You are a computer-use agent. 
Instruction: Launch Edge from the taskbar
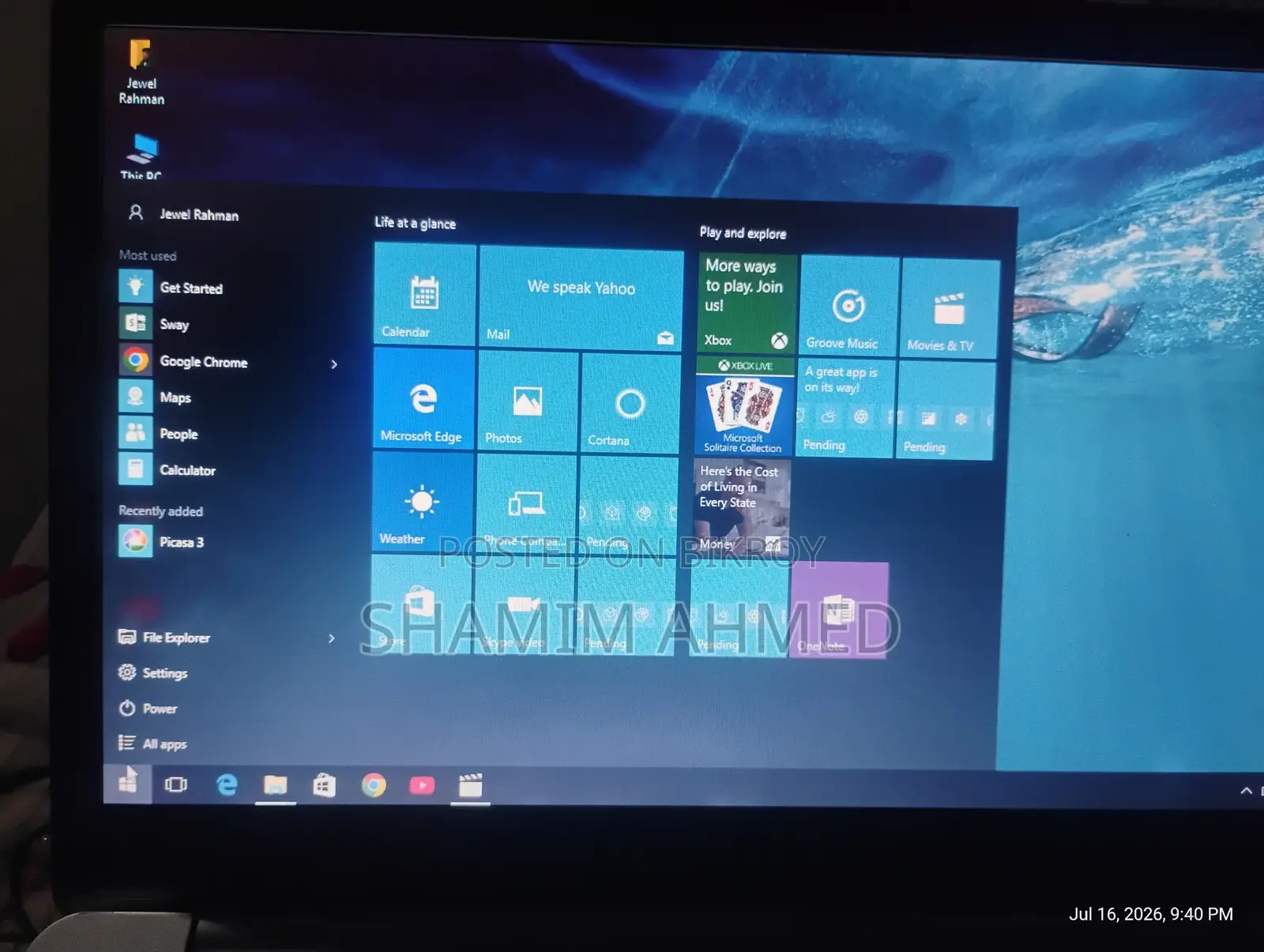[227, 785]
